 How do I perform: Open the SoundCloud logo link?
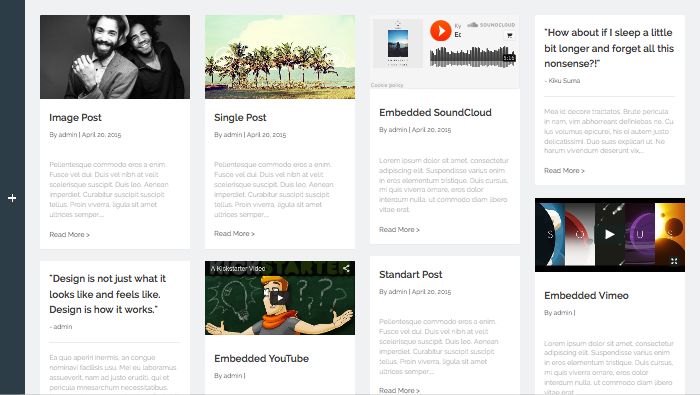[491, 25]
